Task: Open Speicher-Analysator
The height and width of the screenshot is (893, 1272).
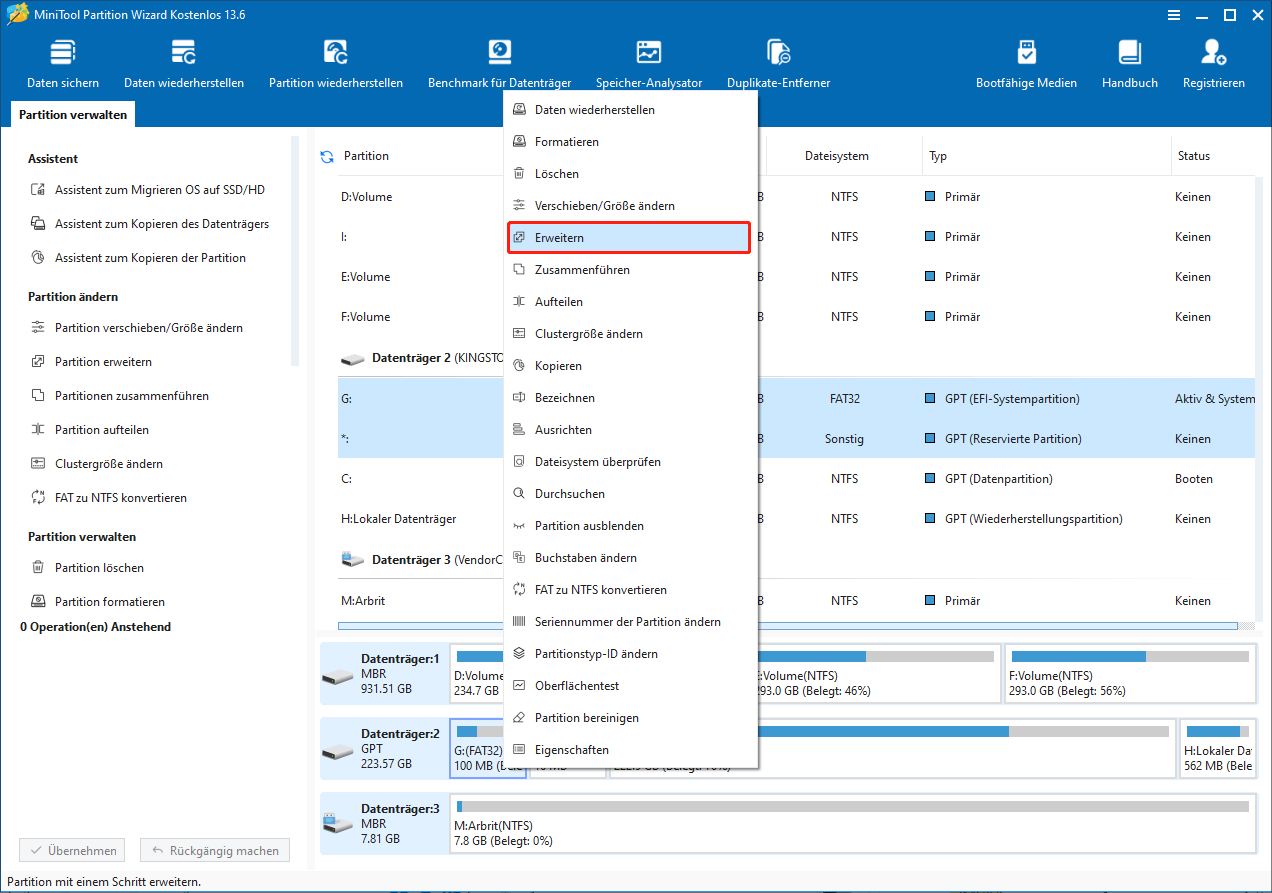Action: point(649,64)
